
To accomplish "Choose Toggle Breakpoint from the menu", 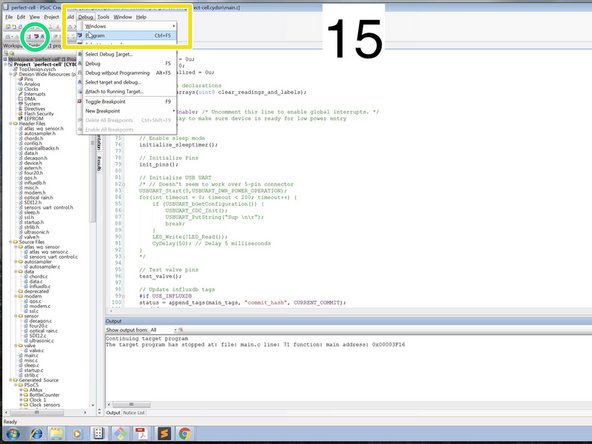I will coord(126,102).
